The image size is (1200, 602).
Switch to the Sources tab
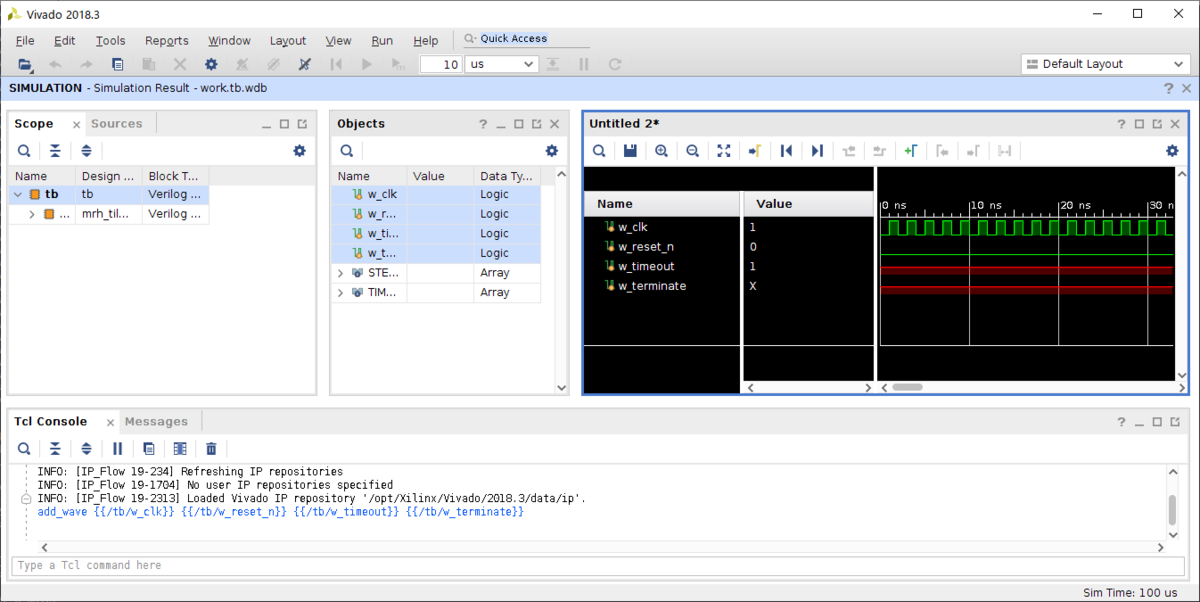(117, 124)
